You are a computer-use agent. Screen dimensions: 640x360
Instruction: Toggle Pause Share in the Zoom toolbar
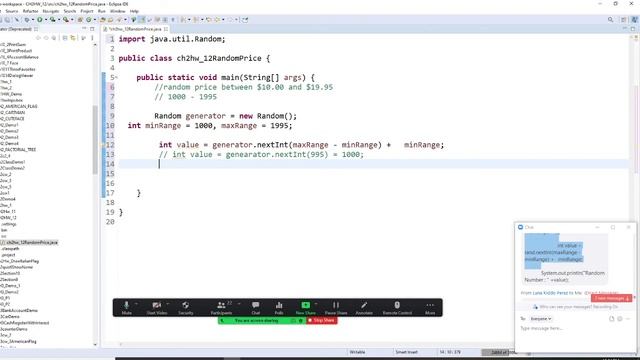[336, 308]
